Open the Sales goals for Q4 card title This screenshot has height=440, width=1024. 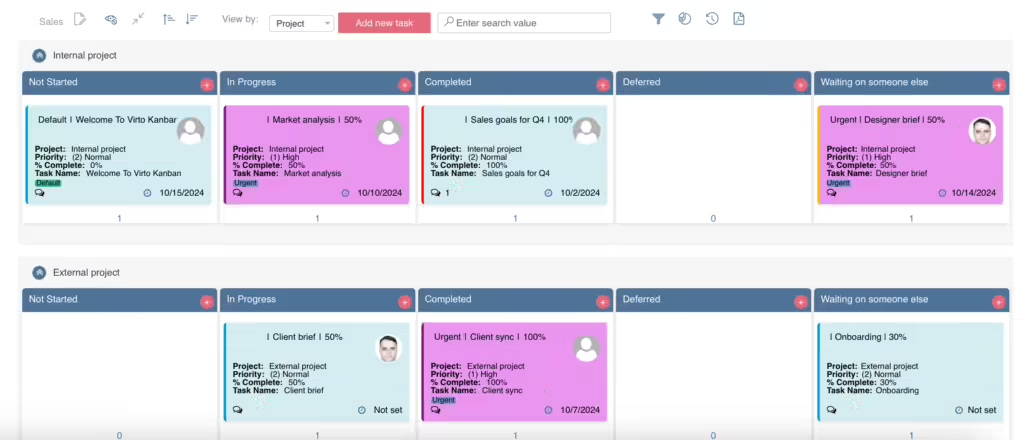coord(519,120)
